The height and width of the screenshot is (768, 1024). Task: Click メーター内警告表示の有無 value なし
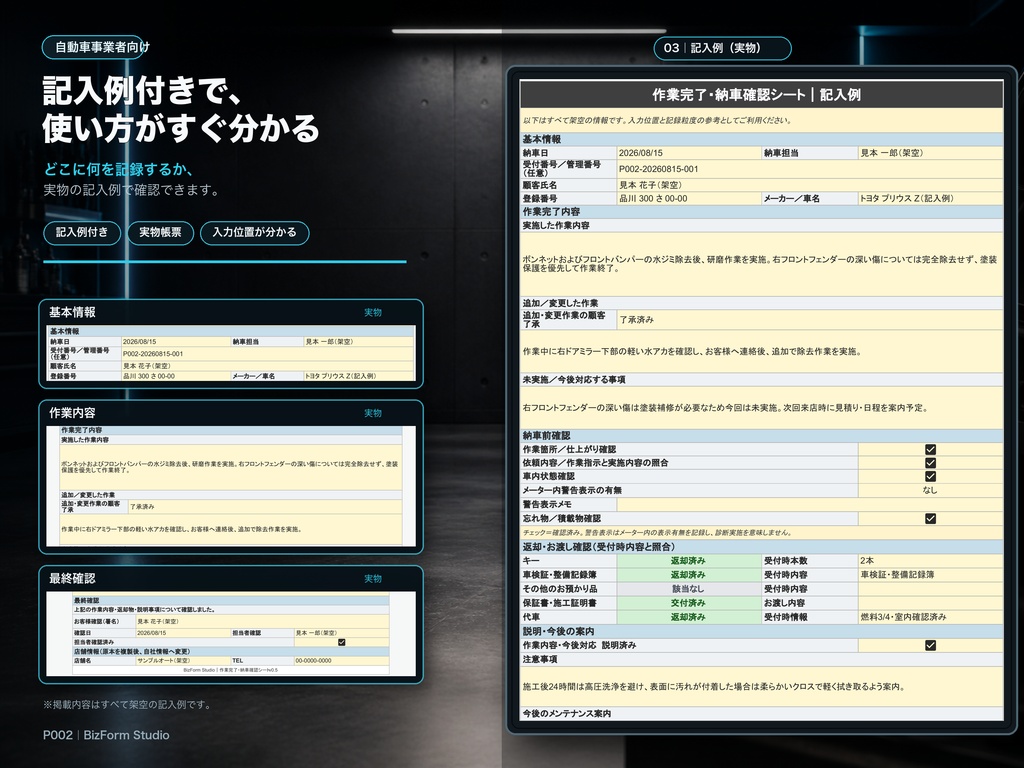[x=930, y=490]
